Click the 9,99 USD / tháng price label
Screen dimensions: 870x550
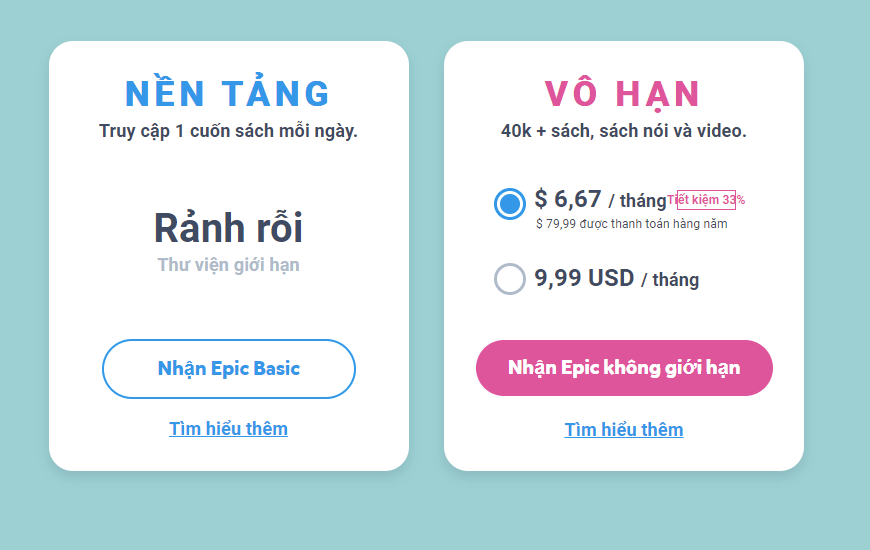pyautogui.click(x=616, y=278)
